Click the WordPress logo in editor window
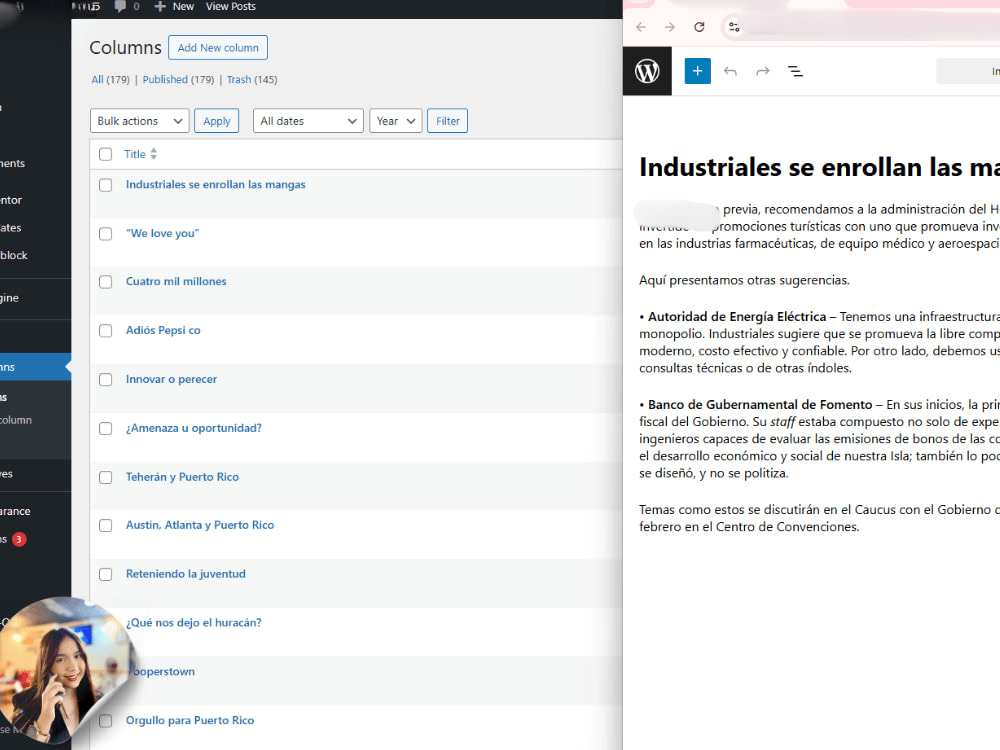Viewport: 1000px width, 750px height. (x=647, y=71)
